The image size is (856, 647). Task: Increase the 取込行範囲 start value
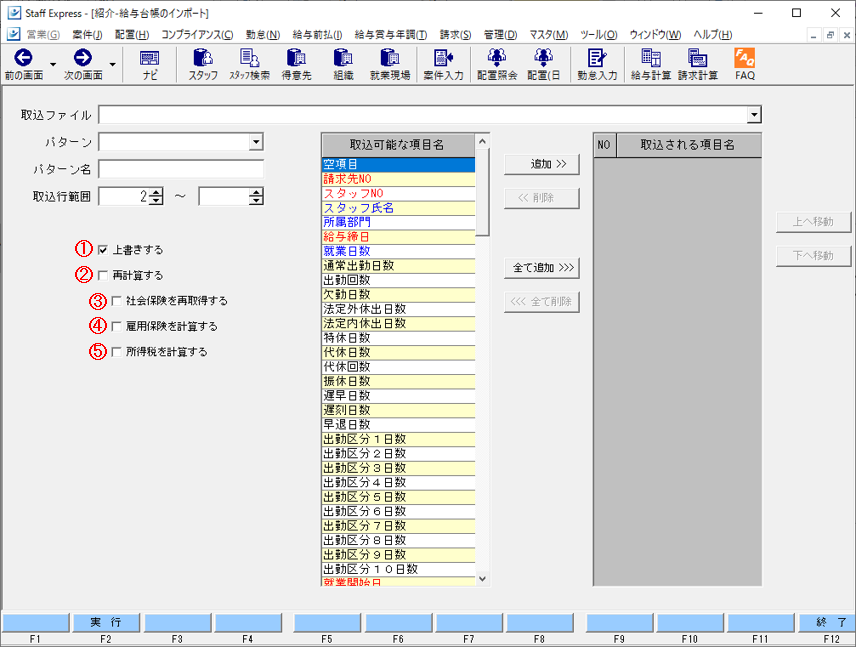156,192
